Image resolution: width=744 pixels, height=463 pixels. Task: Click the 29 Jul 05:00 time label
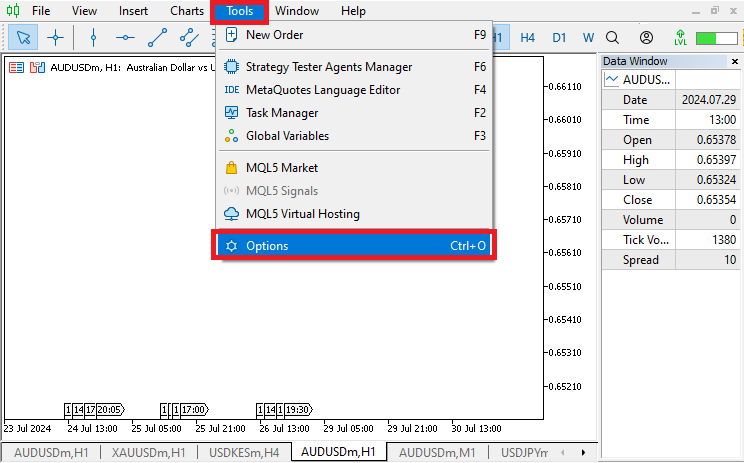tap(348, 428)
